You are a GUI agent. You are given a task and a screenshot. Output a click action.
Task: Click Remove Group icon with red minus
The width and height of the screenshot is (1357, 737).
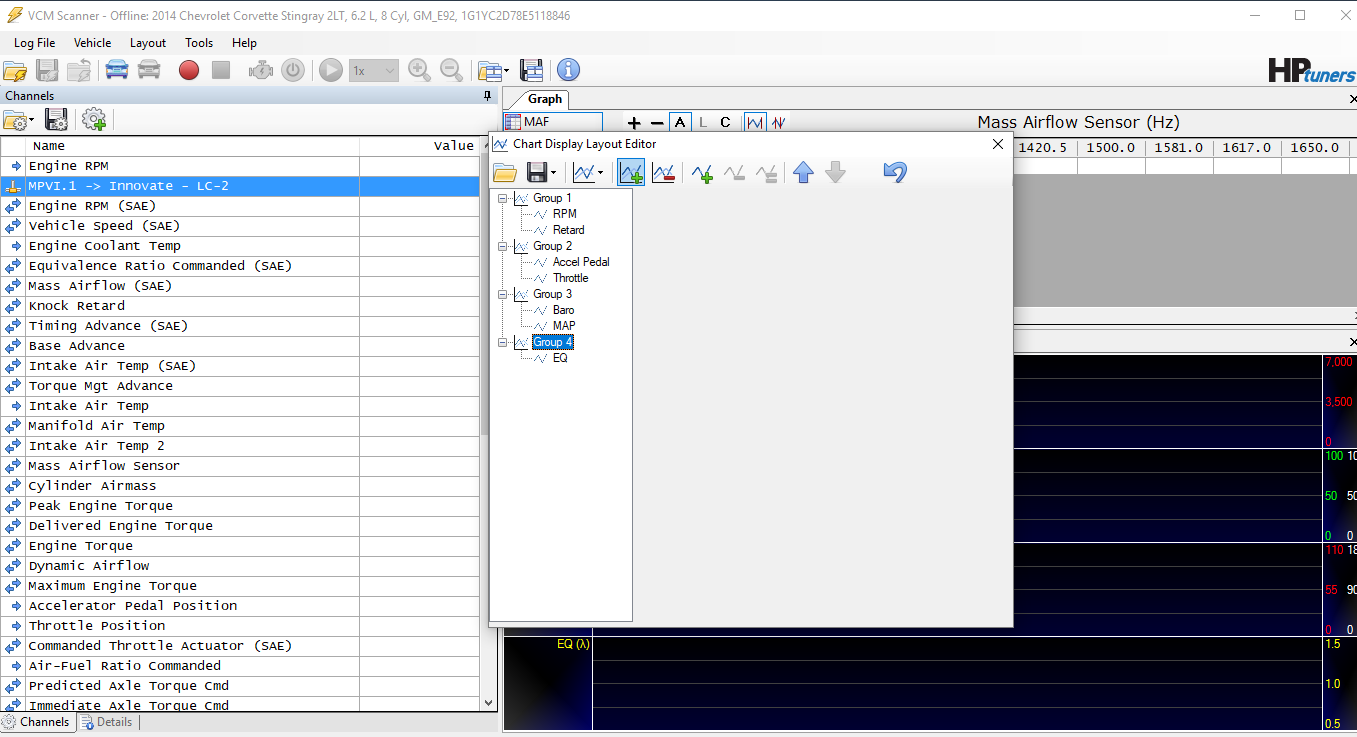tap(663, 173)
